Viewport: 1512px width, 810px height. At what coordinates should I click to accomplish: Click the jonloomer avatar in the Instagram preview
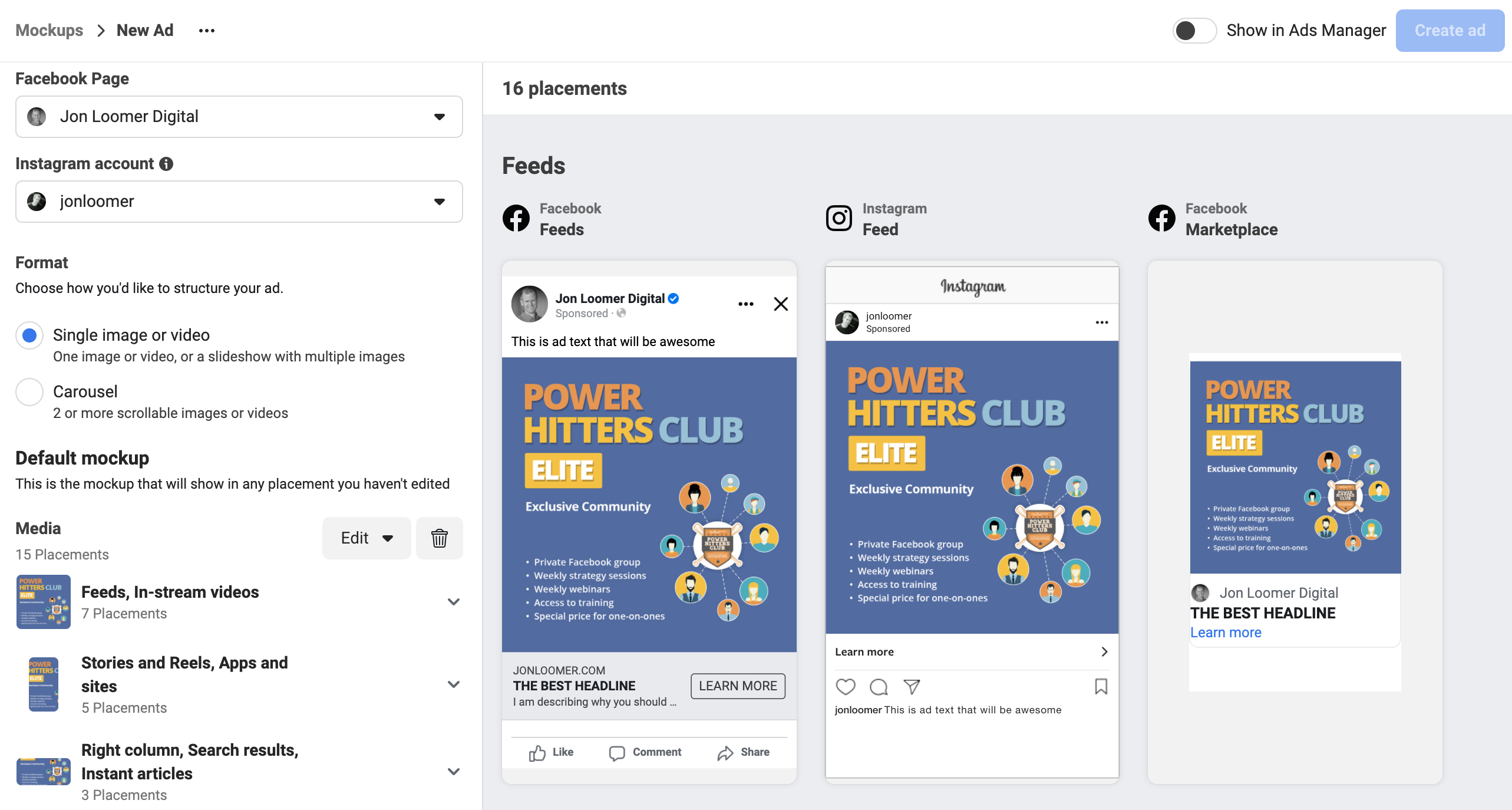pyautogui.click(x=847, y=322)
